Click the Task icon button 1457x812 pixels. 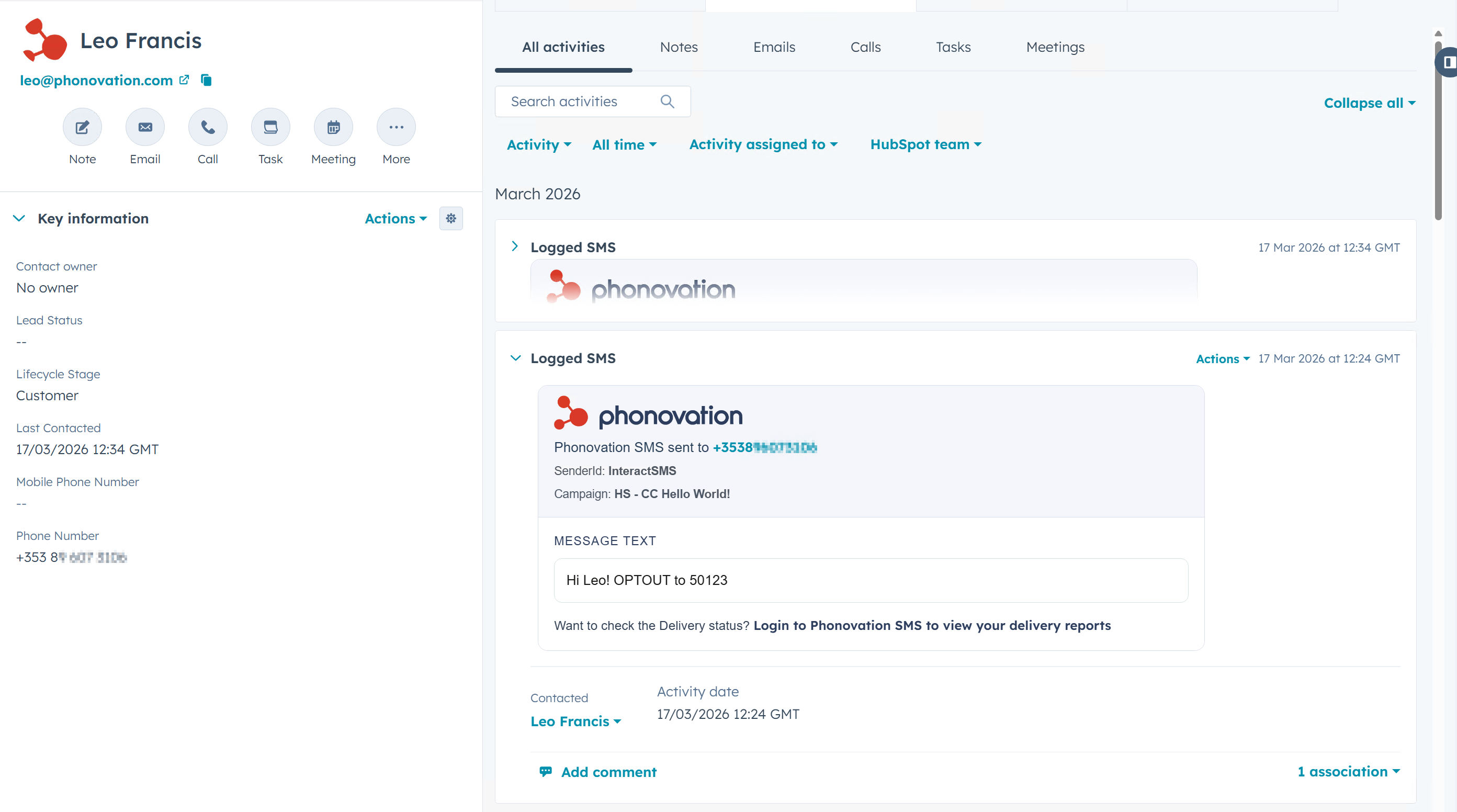(270, 127)
